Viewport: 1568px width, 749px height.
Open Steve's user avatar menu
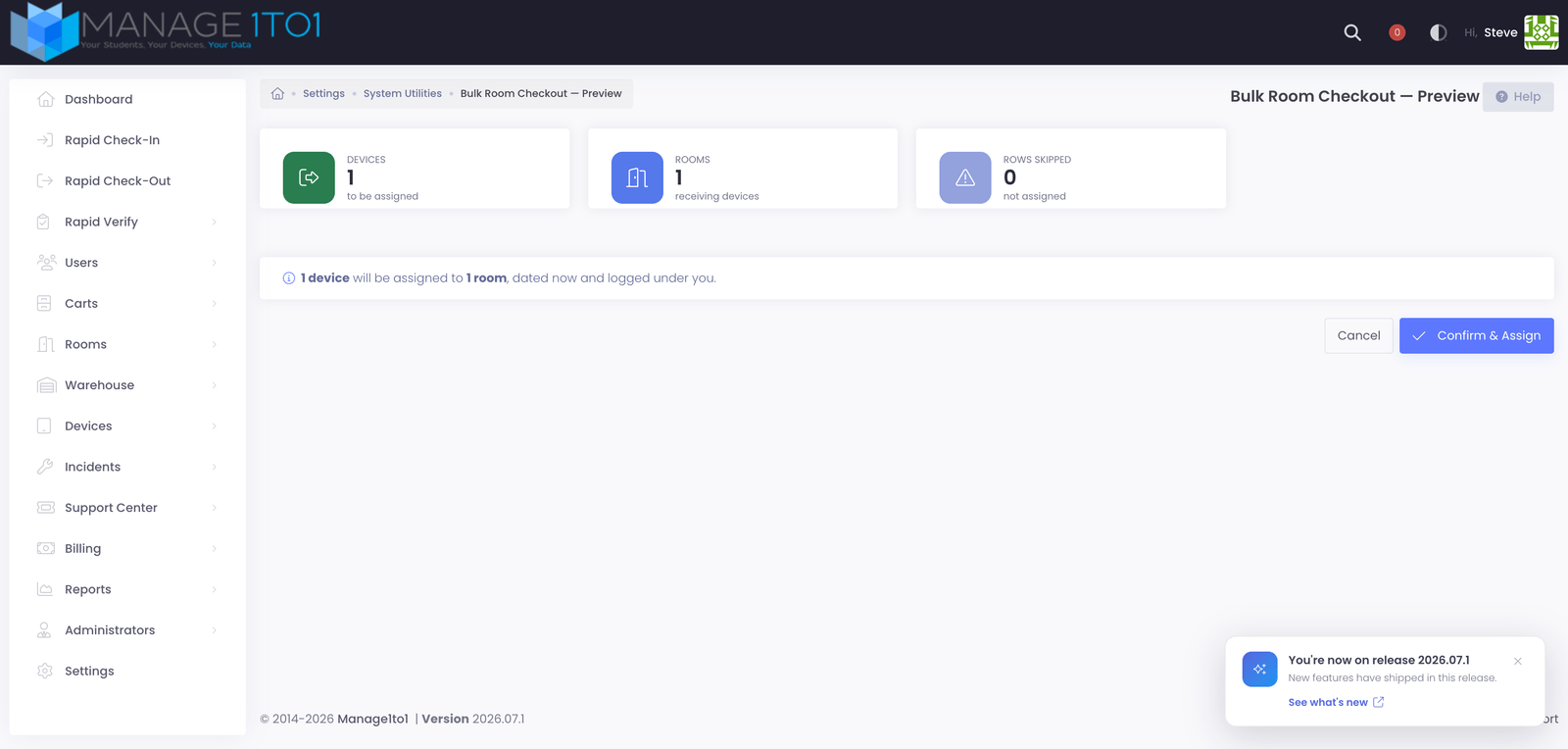coord(1541,32)
